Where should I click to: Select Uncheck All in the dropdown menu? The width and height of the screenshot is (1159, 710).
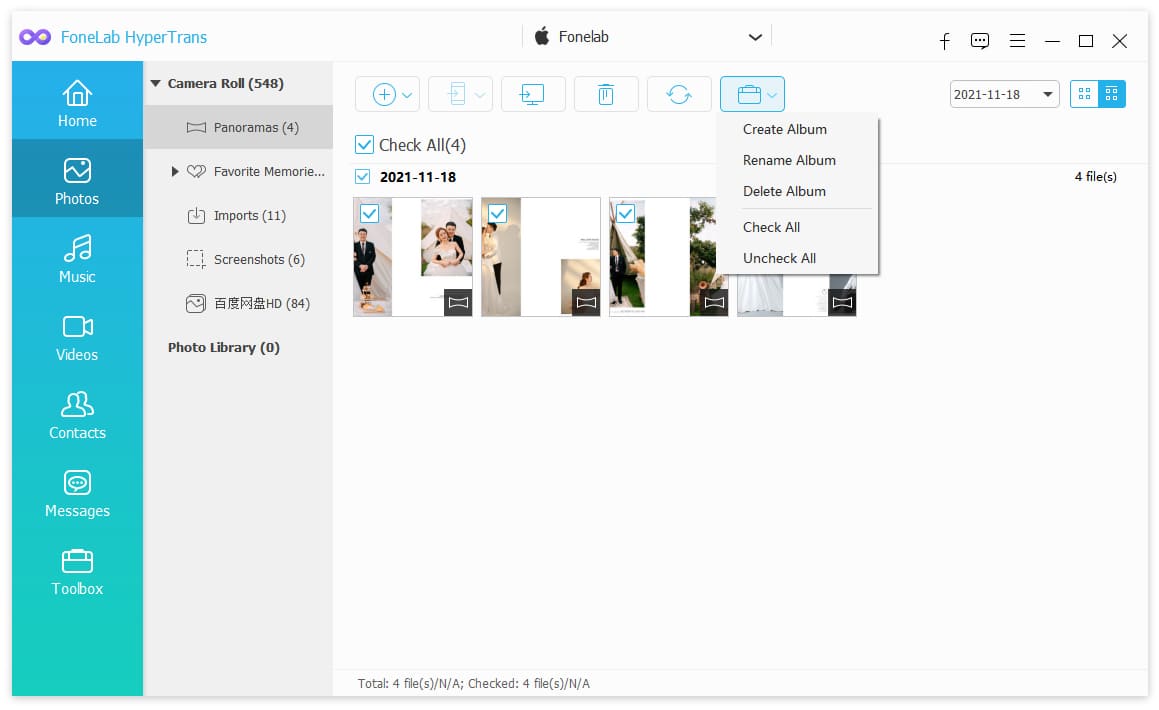(779, 259)
